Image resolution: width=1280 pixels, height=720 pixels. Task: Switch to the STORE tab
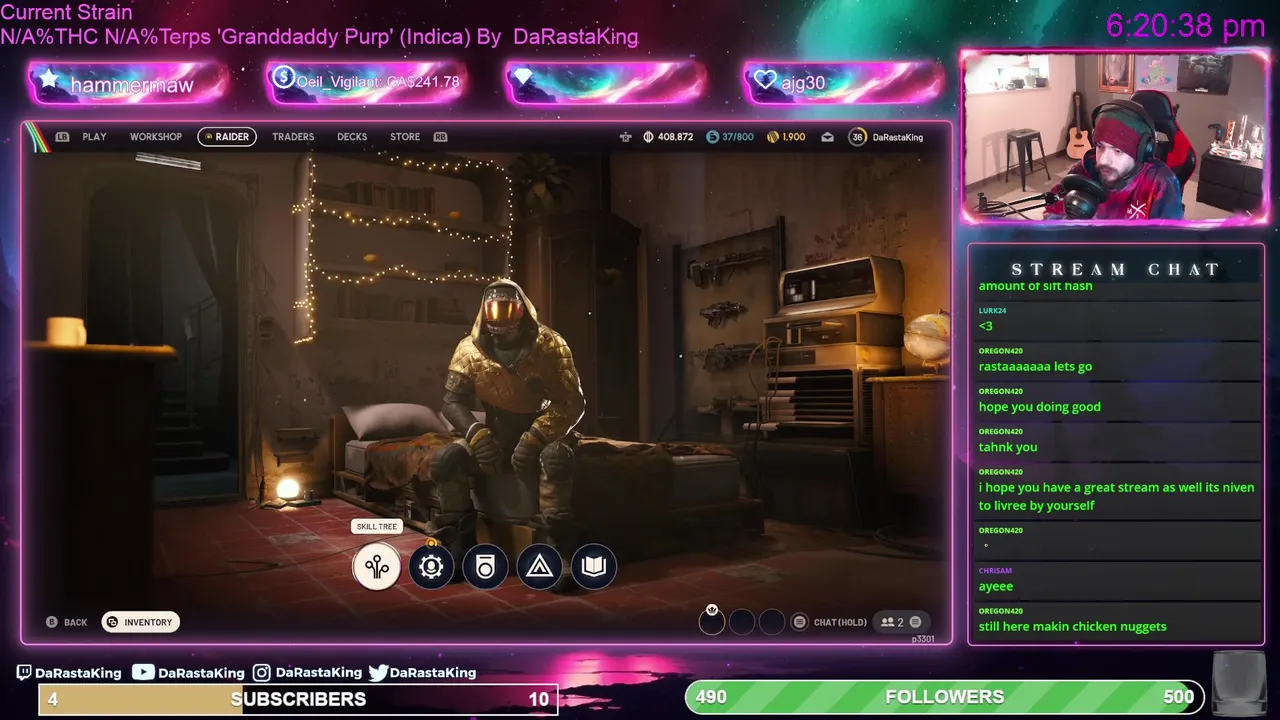[x=405, y=137]
